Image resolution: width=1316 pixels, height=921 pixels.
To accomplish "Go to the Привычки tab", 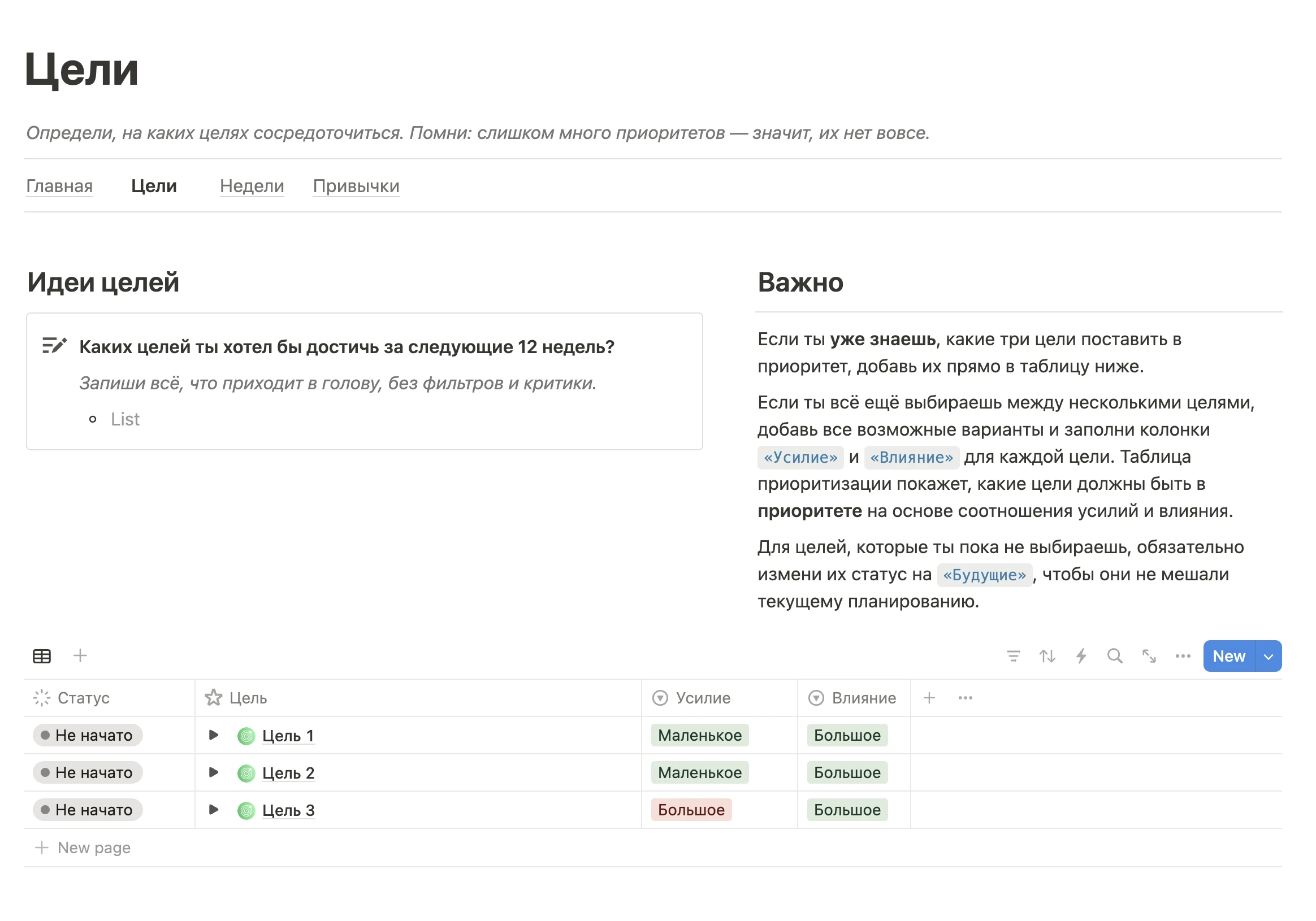I will [356, 186].
